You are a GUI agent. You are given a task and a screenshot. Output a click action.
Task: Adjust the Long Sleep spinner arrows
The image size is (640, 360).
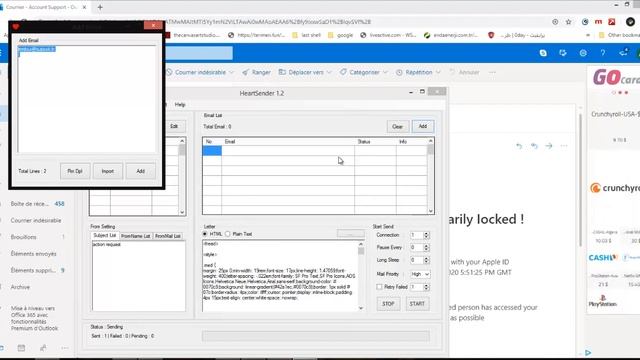[427, 260]
